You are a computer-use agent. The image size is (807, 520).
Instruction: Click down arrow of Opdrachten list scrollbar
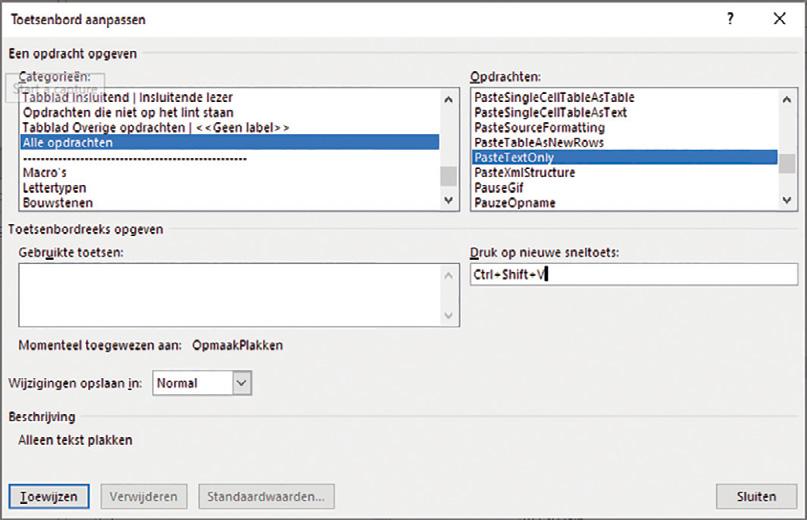pyautogui.click(x=786, y=200)
